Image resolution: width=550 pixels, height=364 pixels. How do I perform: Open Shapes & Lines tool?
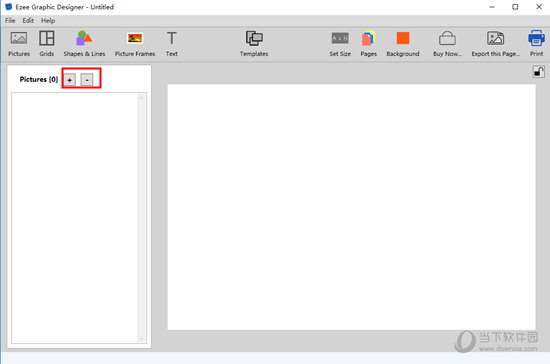click(84, 44)
